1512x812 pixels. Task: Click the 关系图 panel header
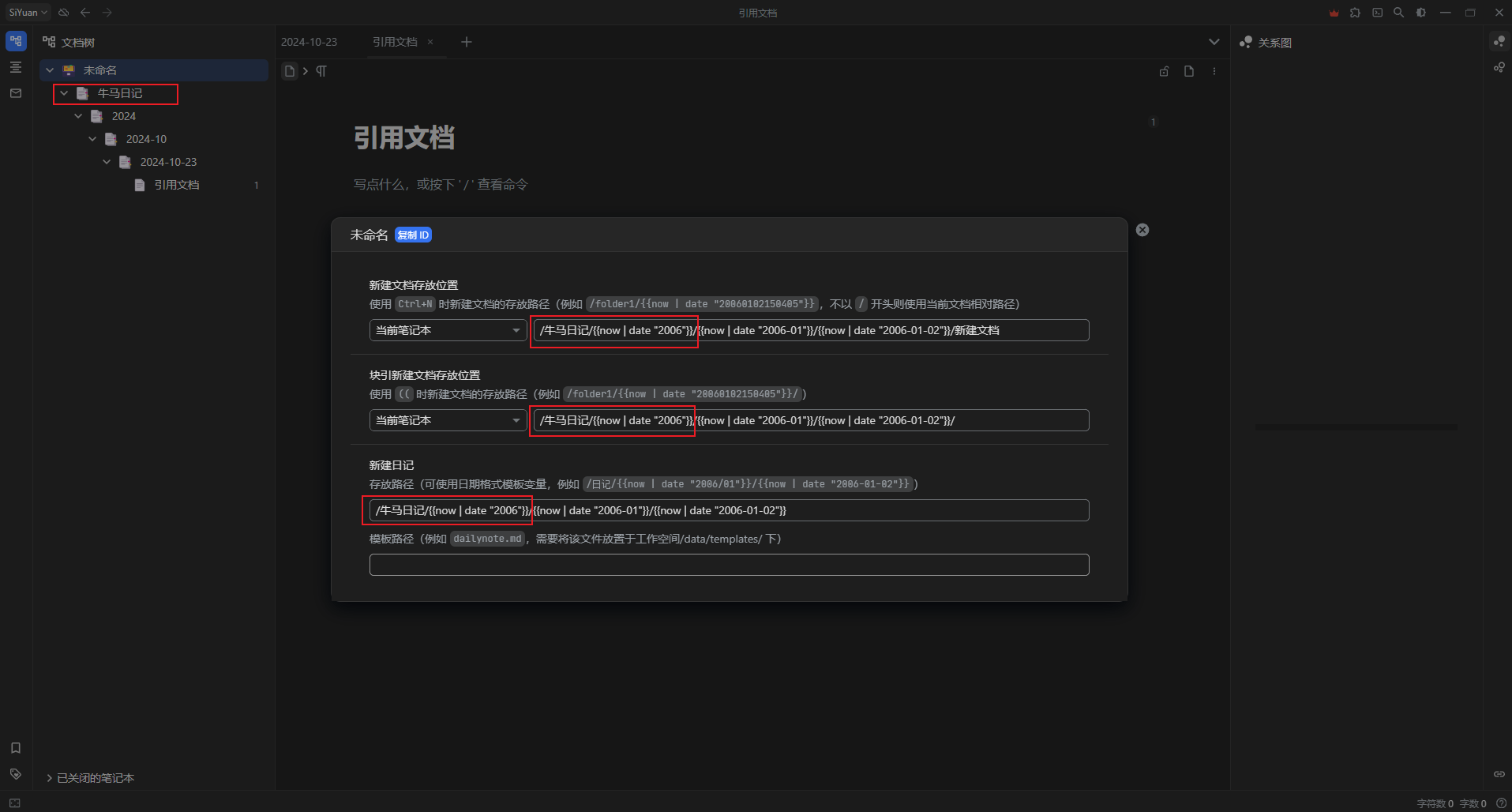pos(1274,43)
